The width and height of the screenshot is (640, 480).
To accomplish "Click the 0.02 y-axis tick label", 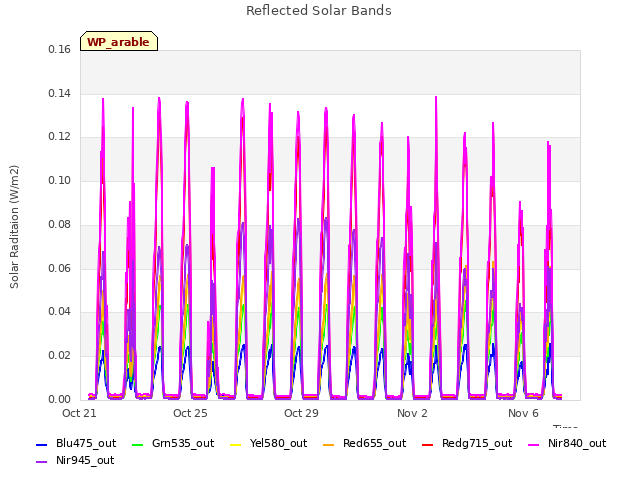I will click(x=60, y=356).
